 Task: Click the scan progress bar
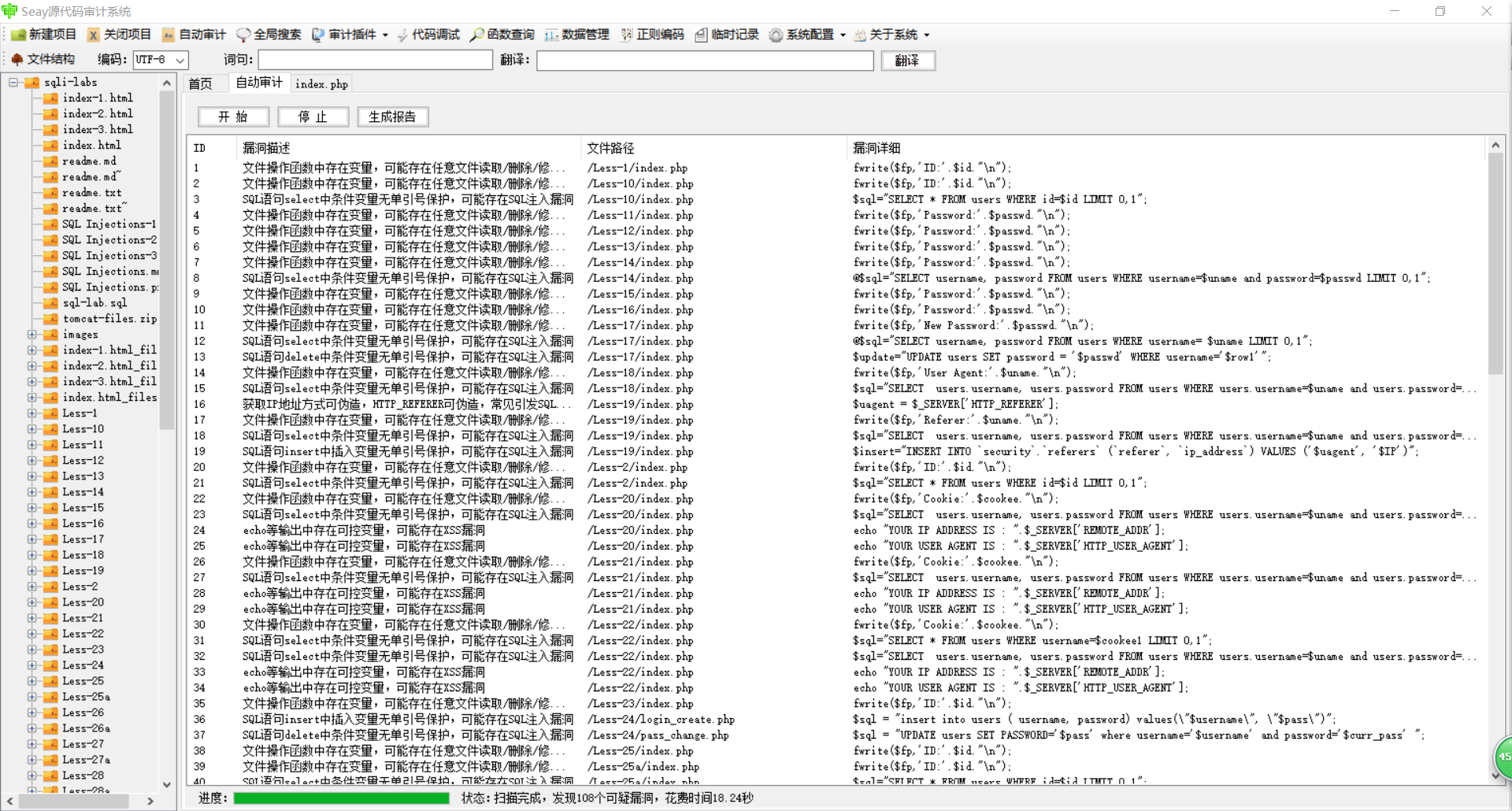point(342,798)
